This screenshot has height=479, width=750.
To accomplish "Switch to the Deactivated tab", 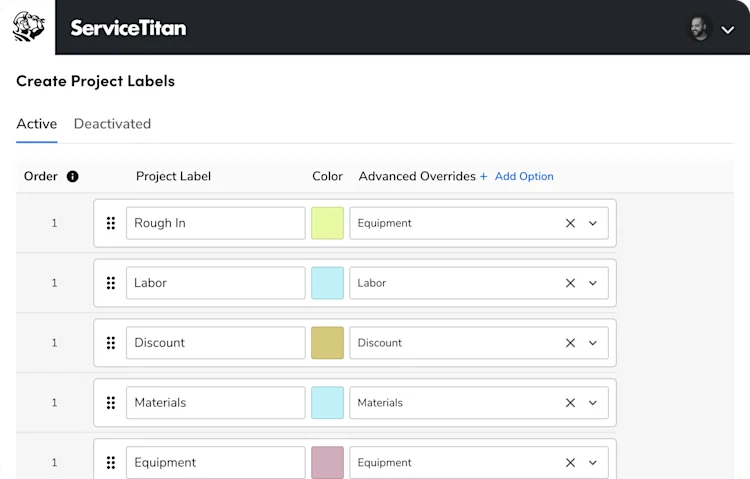I will click(x=112, y=124).
